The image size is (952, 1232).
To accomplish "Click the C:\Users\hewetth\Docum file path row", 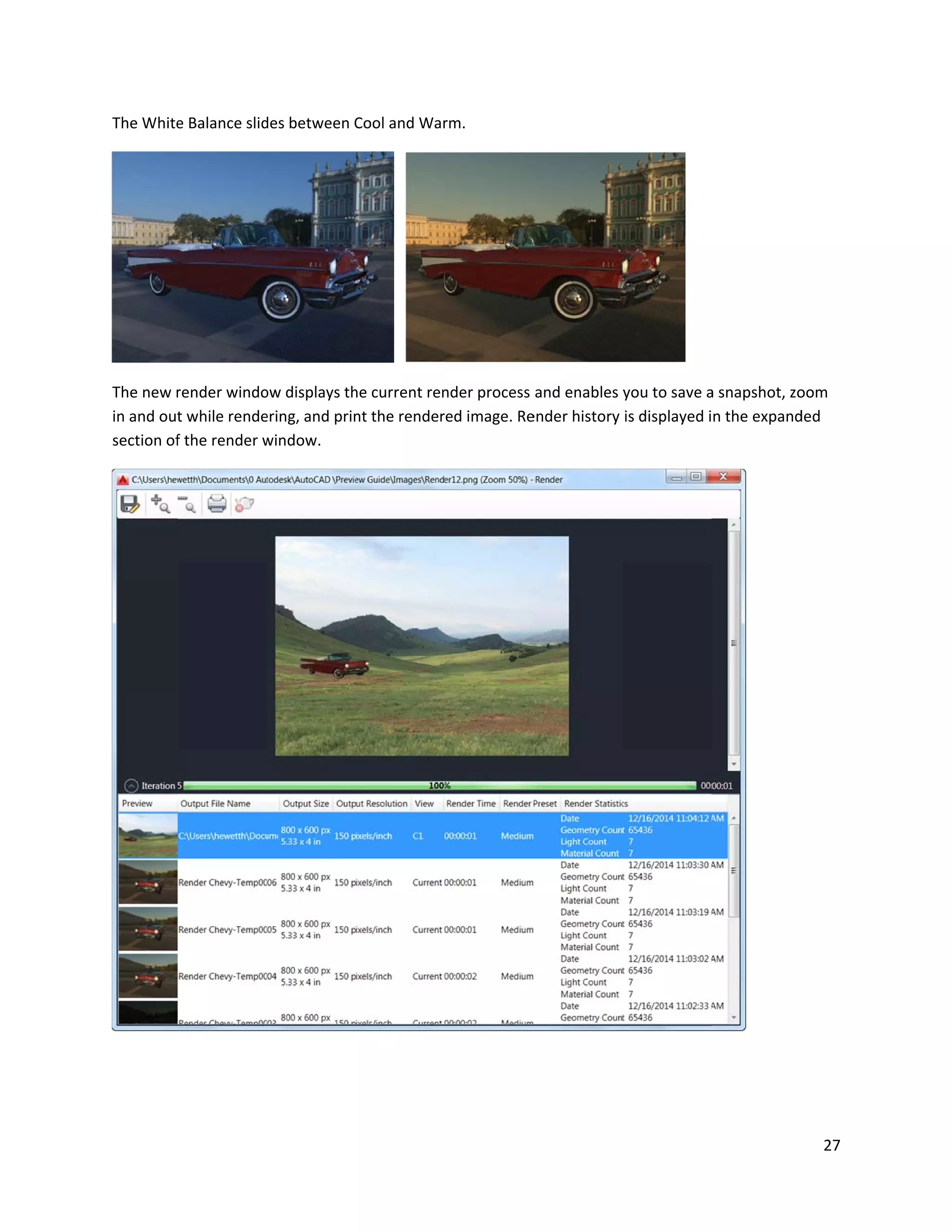I will [228, 835].
